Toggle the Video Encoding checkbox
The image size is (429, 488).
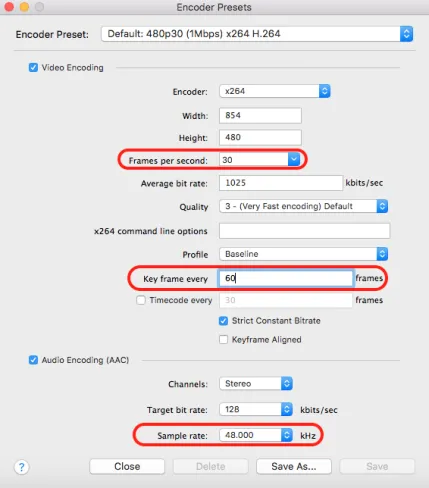coord(33,68)
